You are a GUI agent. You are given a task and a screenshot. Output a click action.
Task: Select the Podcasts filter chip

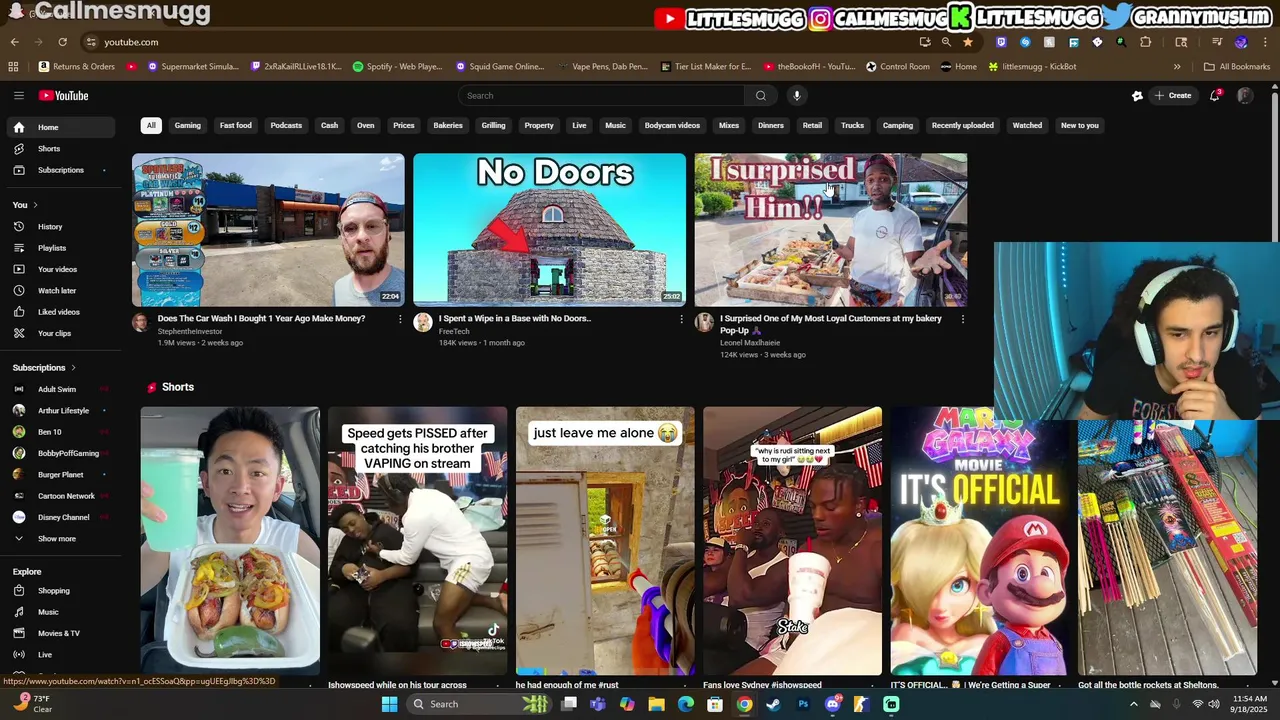[286, 126]
